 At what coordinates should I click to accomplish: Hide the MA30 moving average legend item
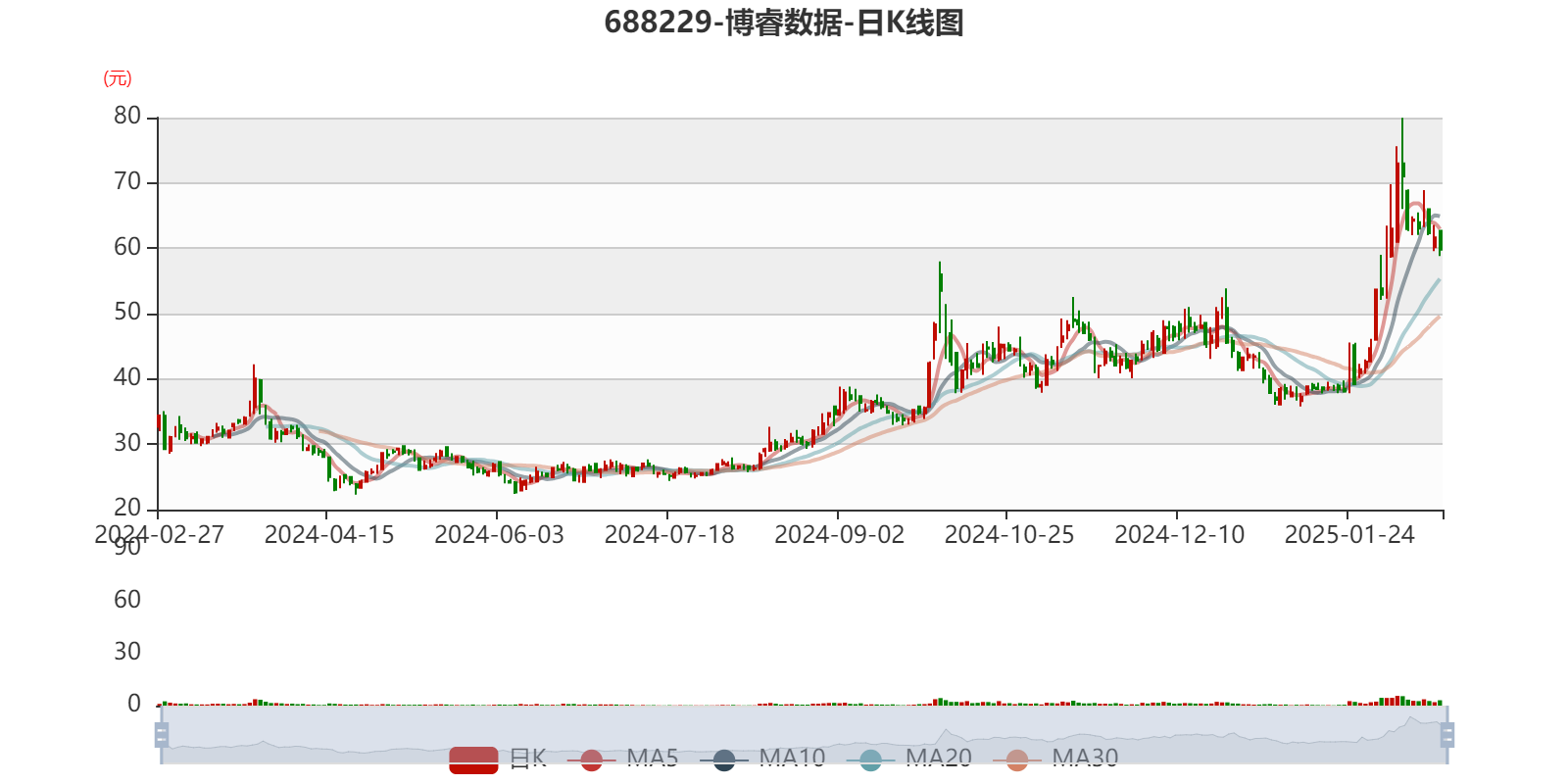(1055, 759)
